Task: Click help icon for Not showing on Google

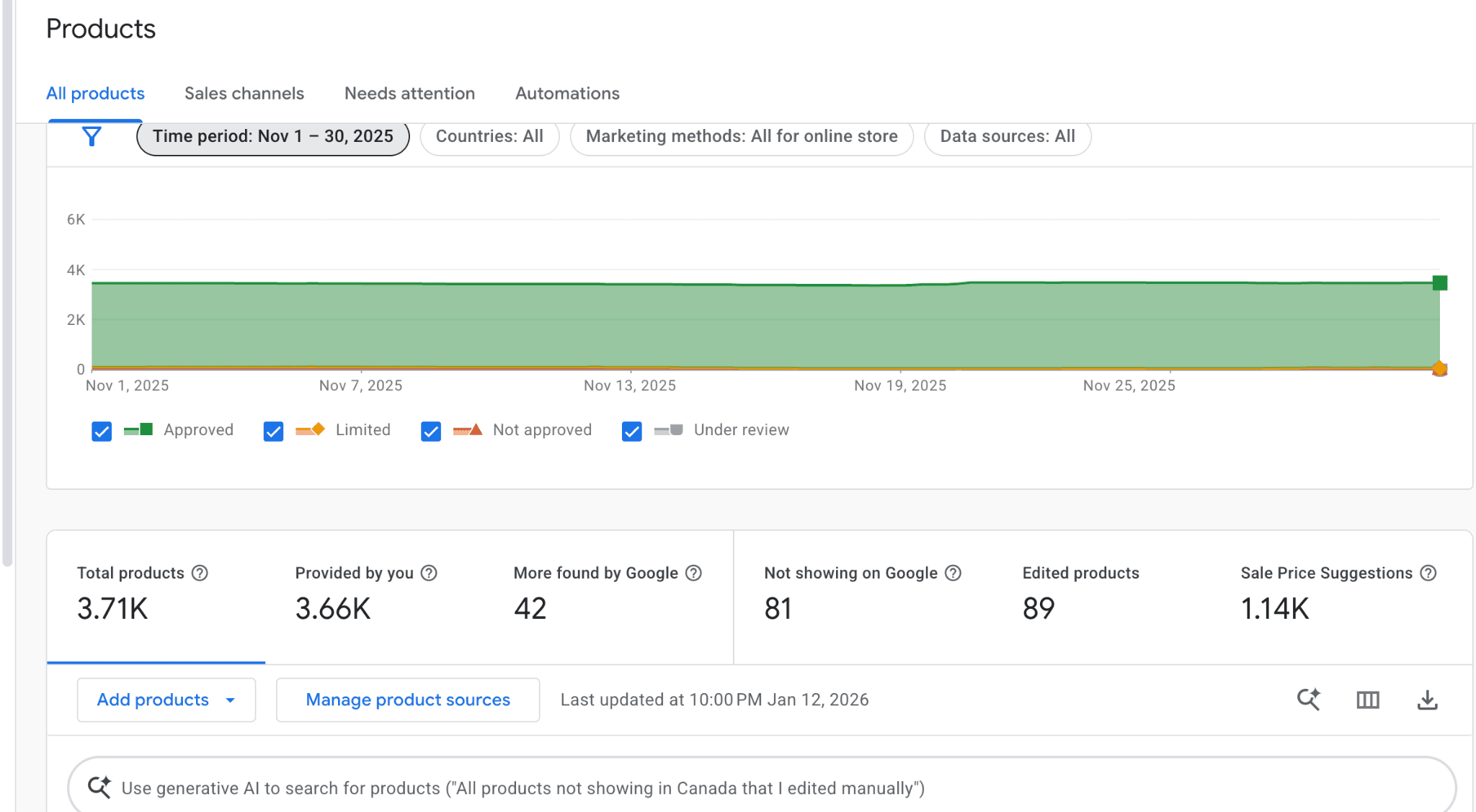Action: pyautogui.click(x=953, y=573)
